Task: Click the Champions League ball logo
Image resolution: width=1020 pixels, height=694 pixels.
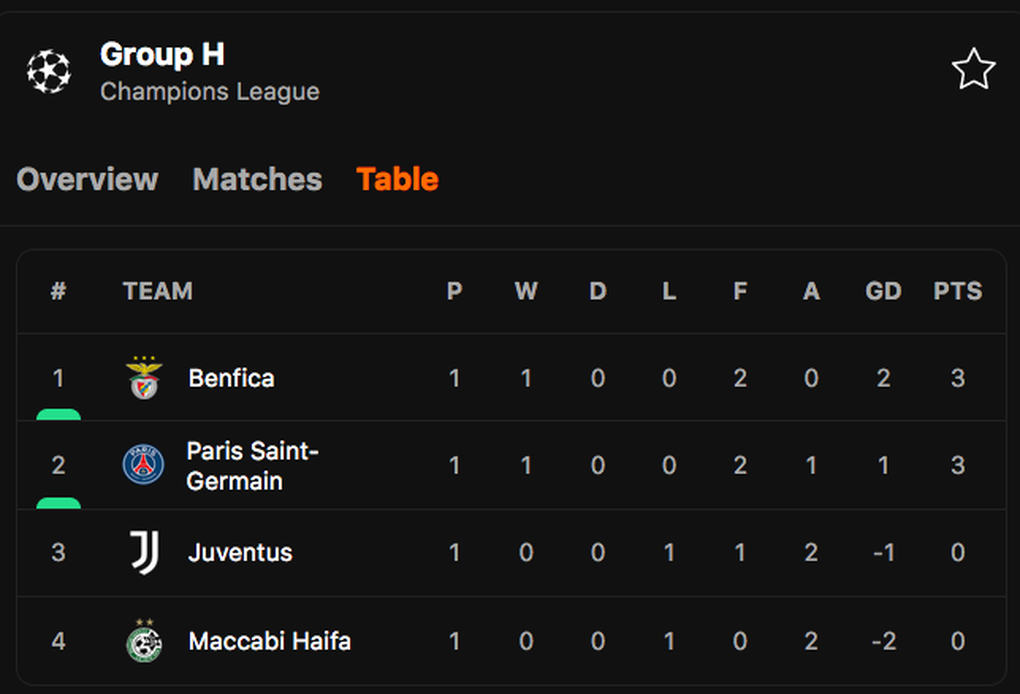Action: click(x=49, y=71)
